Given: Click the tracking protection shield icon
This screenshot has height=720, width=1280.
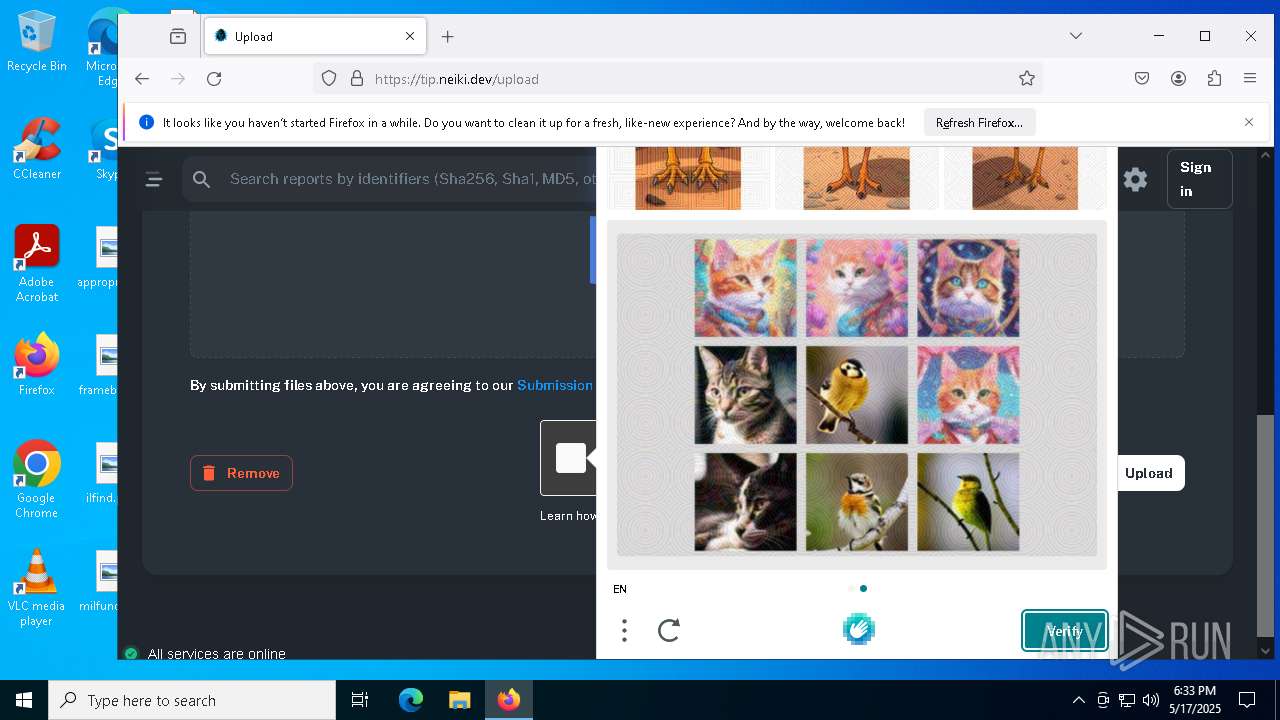Looking at the screenshot, I should click(x=329, y=79).
